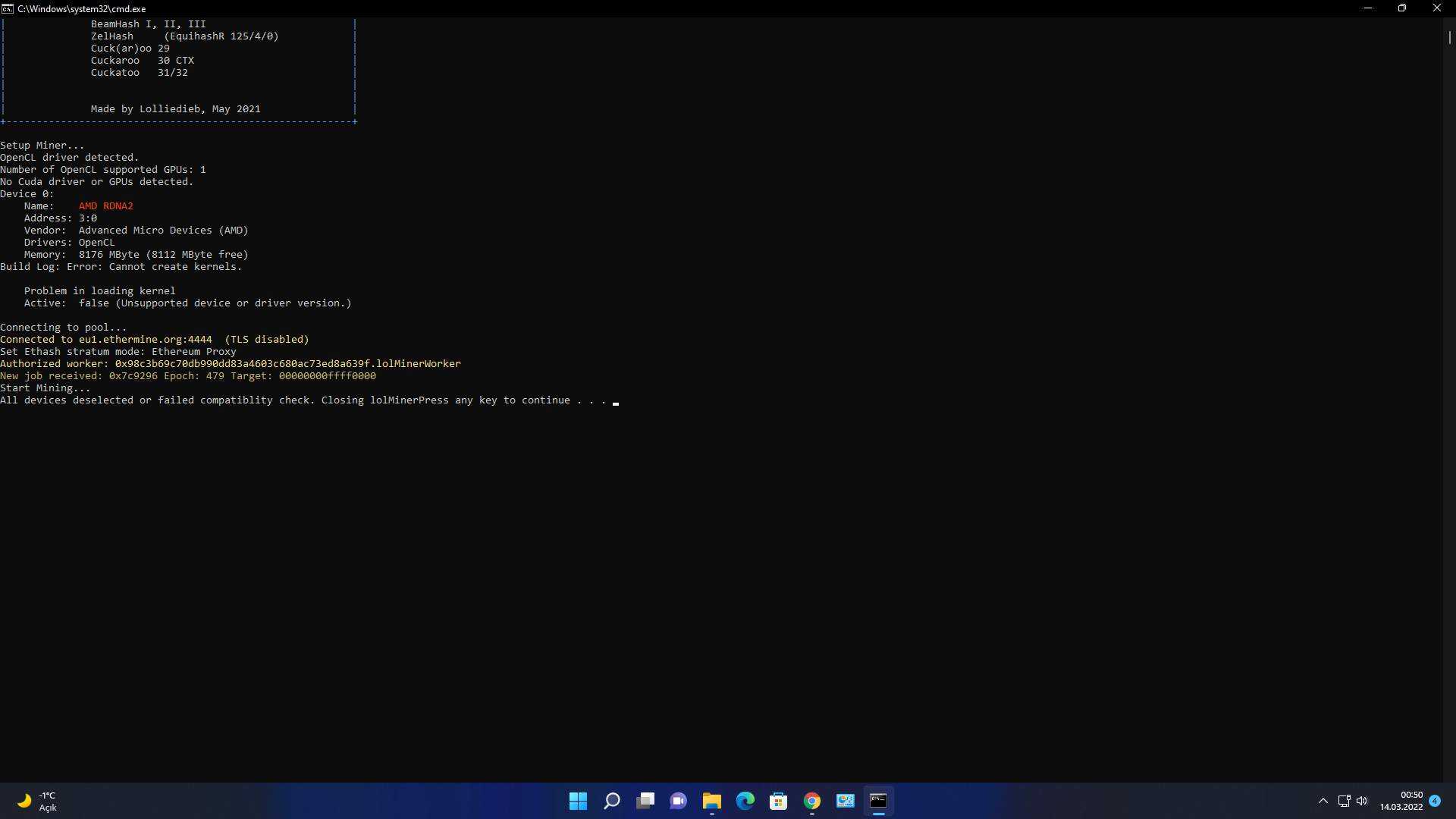
Task: Minimize the cmd.exe window
Action: [x=1368, y=8]
